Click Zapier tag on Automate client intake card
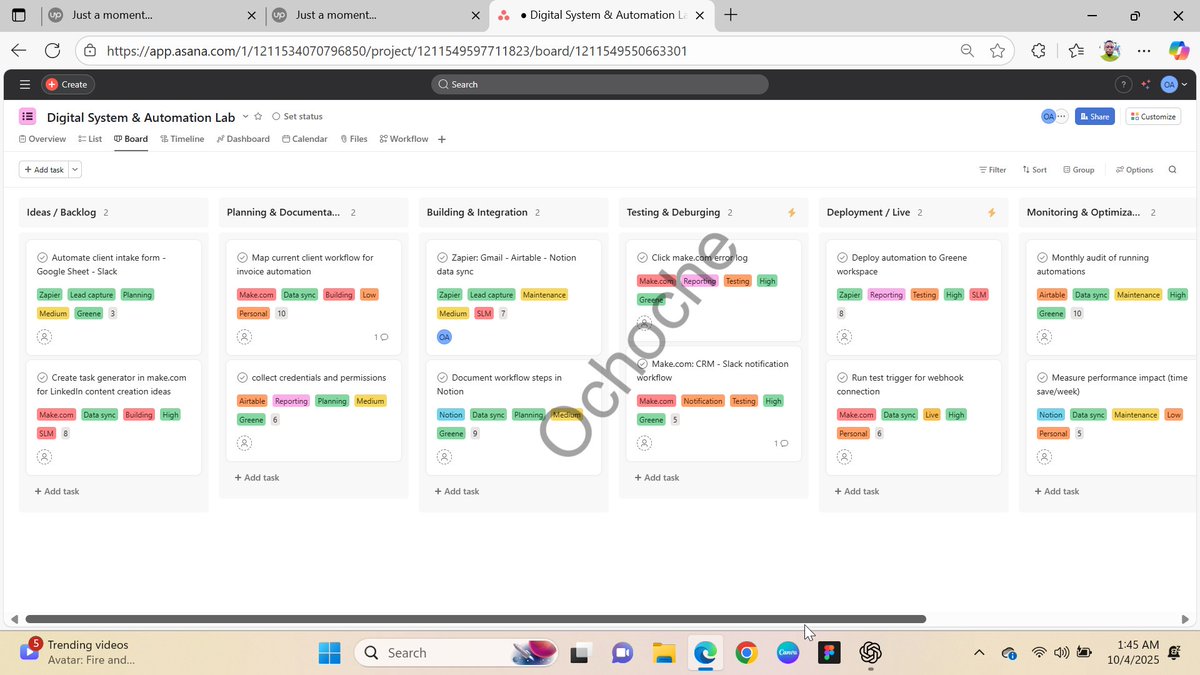The width and height of the screenshot is (1200, 675). tap(49, 295)
